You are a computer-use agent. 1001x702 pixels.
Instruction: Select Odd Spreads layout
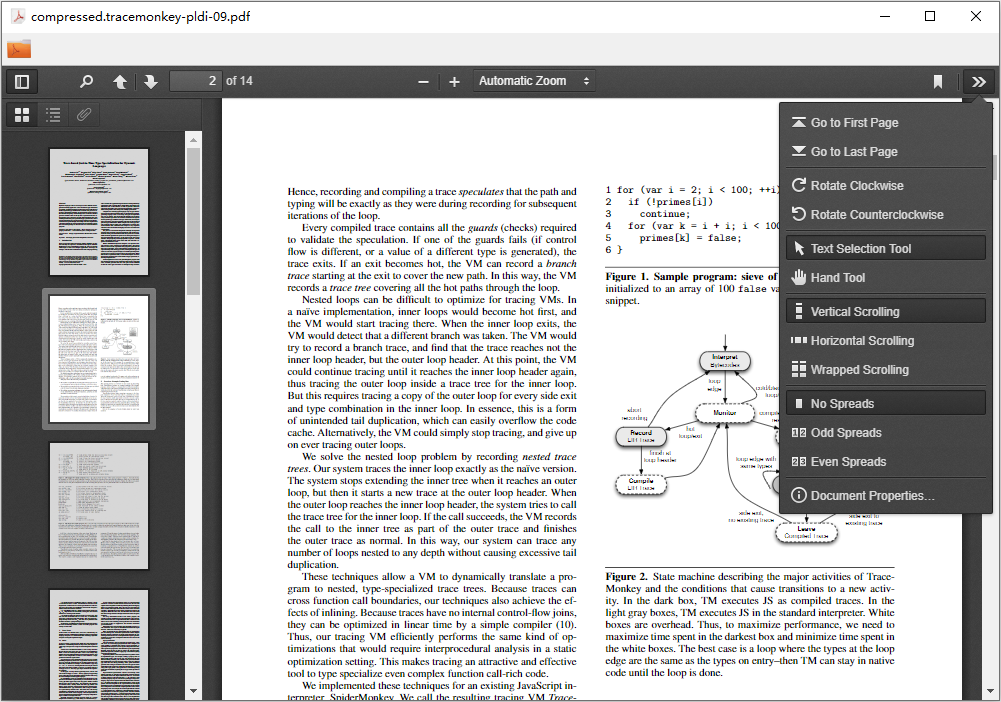886,433
